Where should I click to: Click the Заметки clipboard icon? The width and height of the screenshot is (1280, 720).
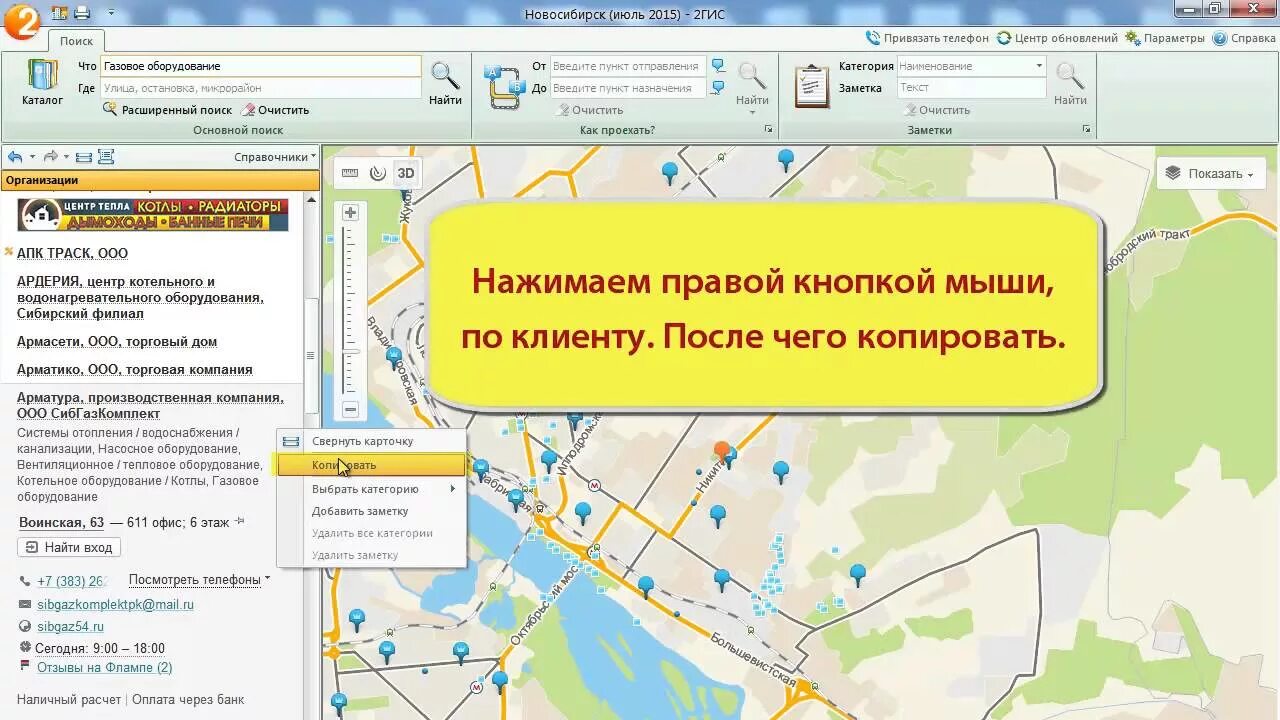pyautogui.click(x=812, y=86)
